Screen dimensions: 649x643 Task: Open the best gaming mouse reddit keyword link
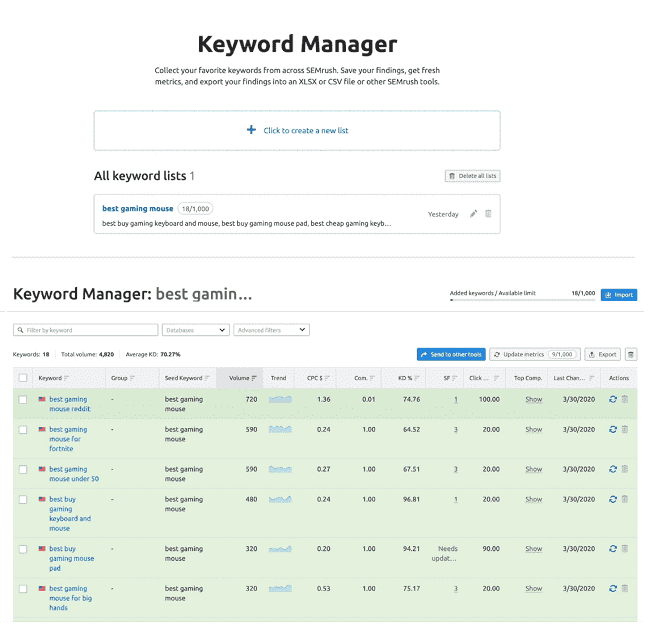[70, 404]
